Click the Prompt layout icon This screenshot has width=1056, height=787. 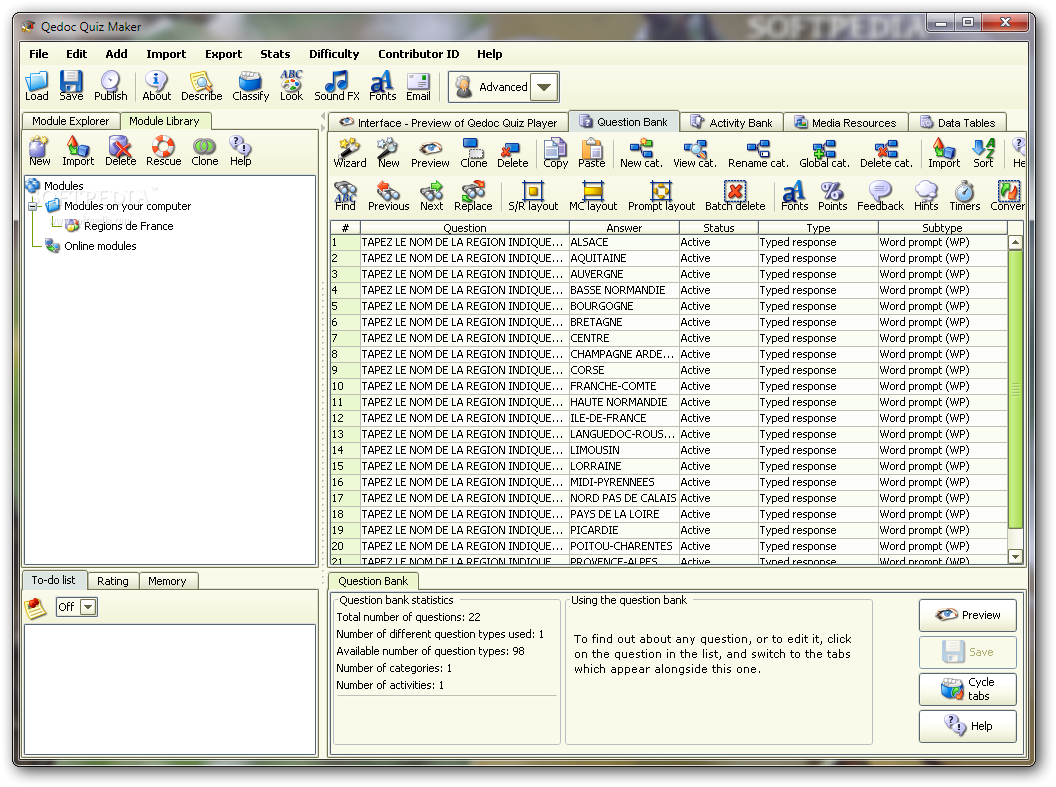point(661,196)
